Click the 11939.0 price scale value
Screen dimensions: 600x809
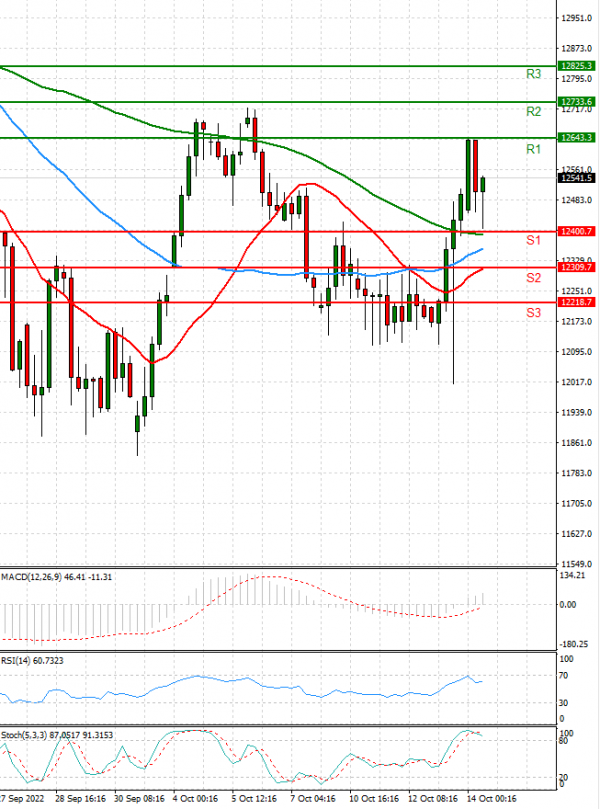tap(576, 412)
